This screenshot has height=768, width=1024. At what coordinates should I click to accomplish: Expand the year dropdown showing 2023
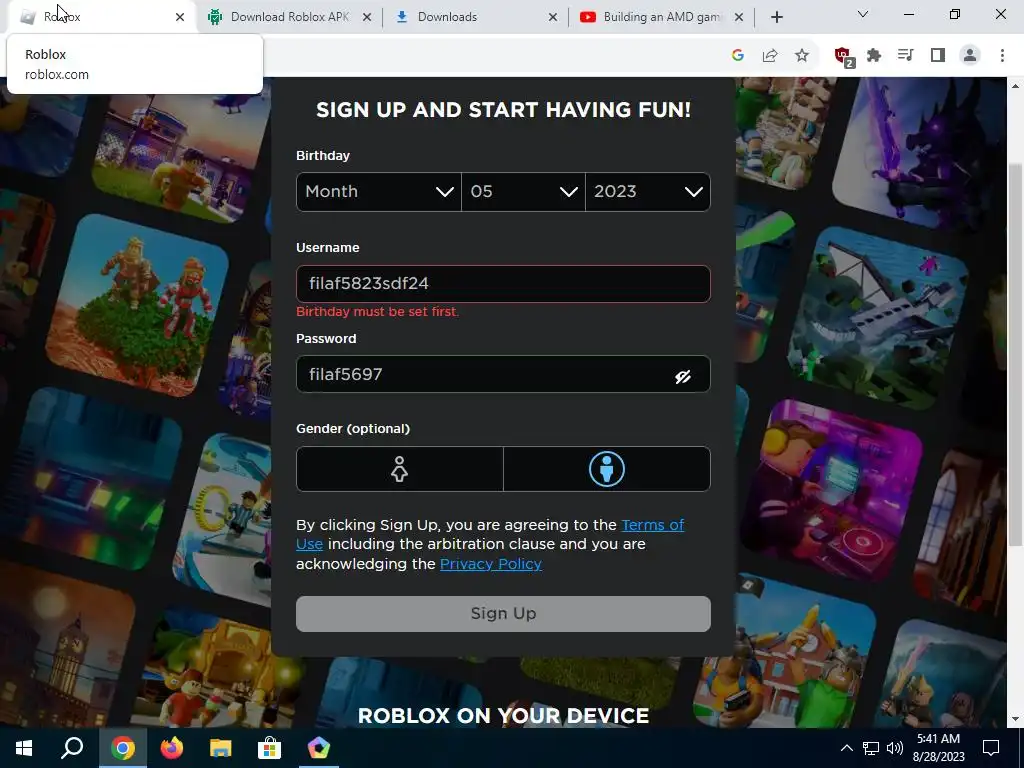648,192
